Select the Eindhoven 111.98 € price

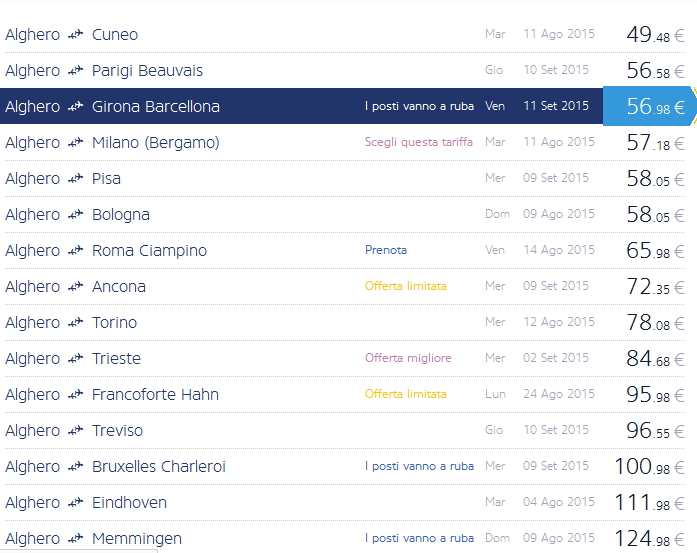(650, 503)
